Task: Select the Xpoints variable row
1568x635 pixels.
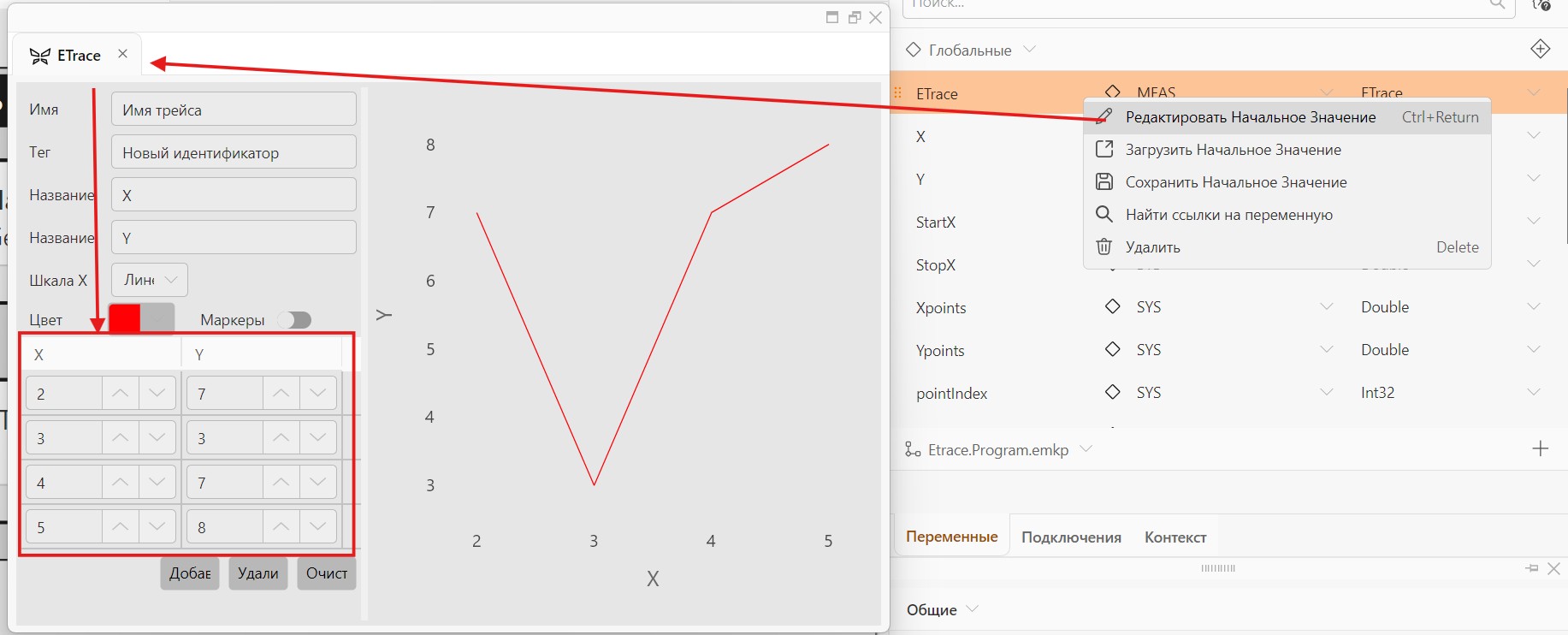Action: coord(1229,307)
